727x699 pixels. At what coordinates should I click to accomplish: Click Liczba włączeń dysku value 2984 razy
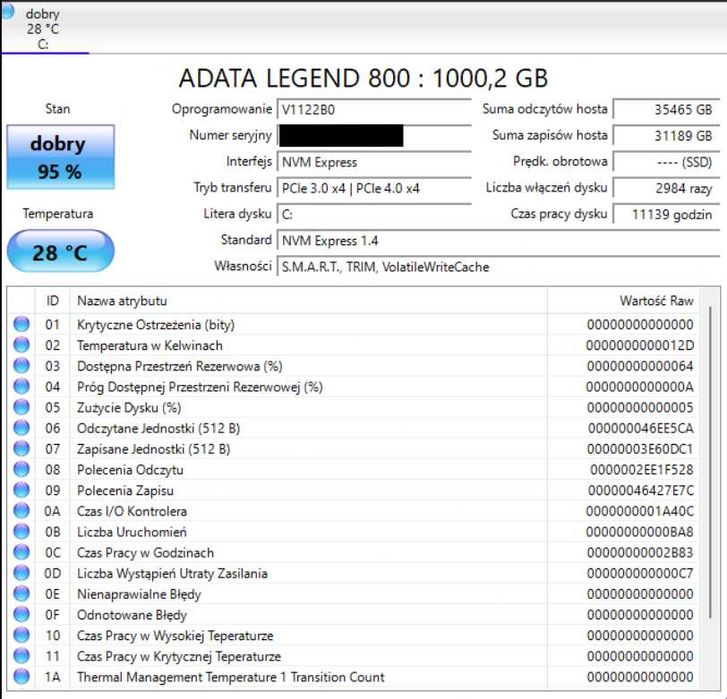click(666, 188)
